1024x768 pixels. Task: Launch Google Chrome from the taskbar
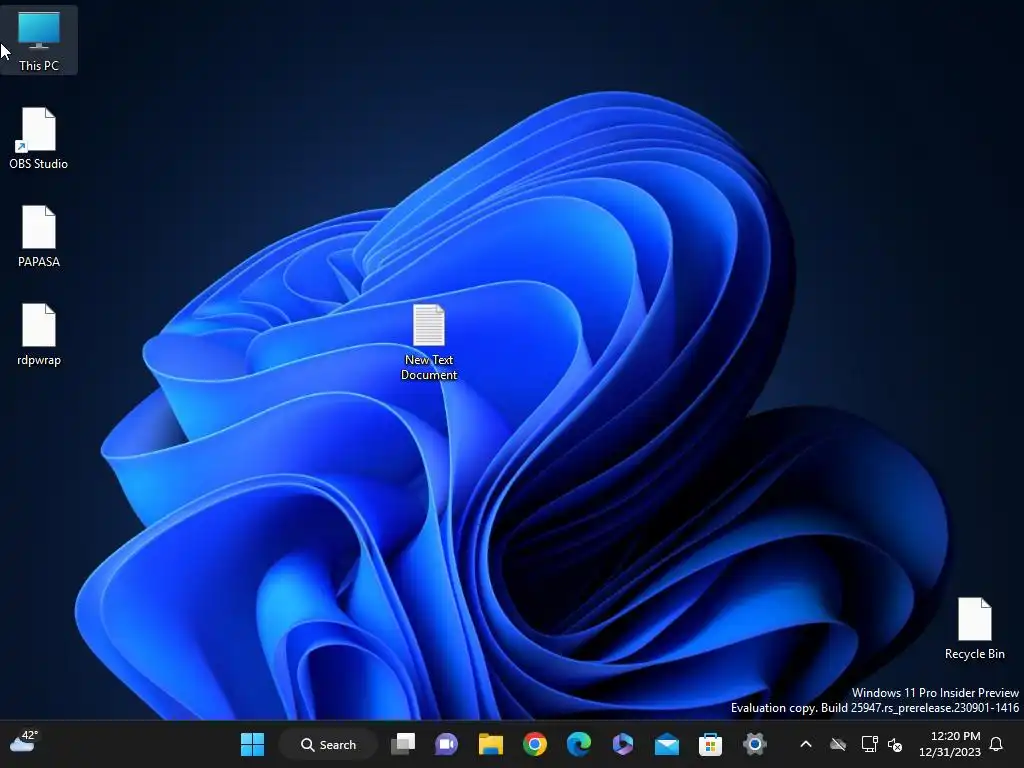535,744
